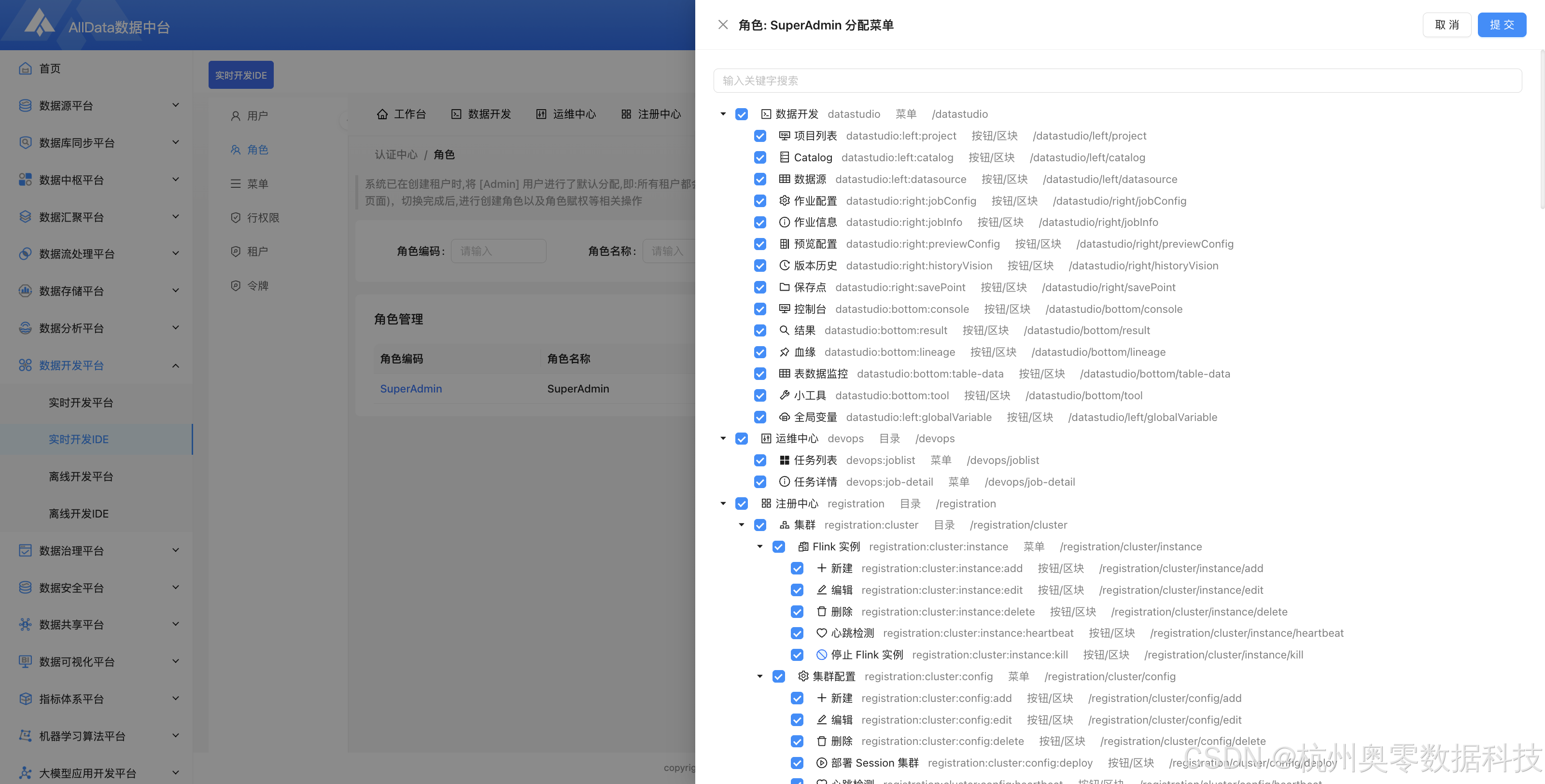Select the 令牌 menu entry

258,285
